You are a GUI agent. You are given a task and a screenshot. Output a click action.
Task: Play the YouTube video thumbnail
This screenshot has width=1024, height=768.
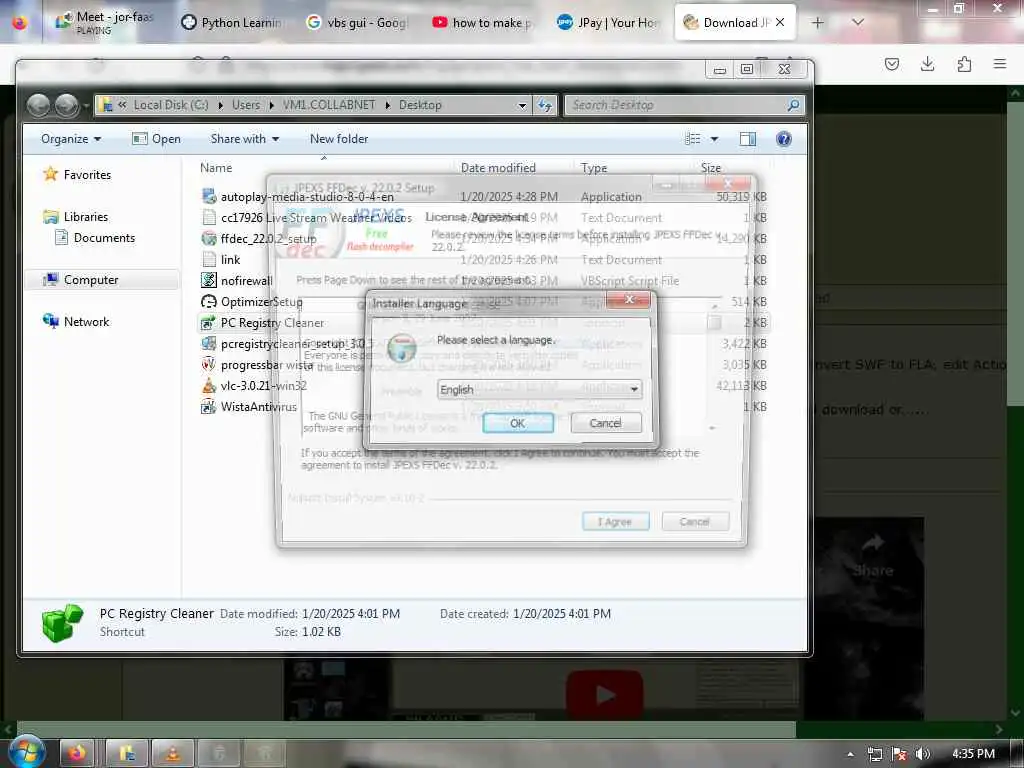604,694
